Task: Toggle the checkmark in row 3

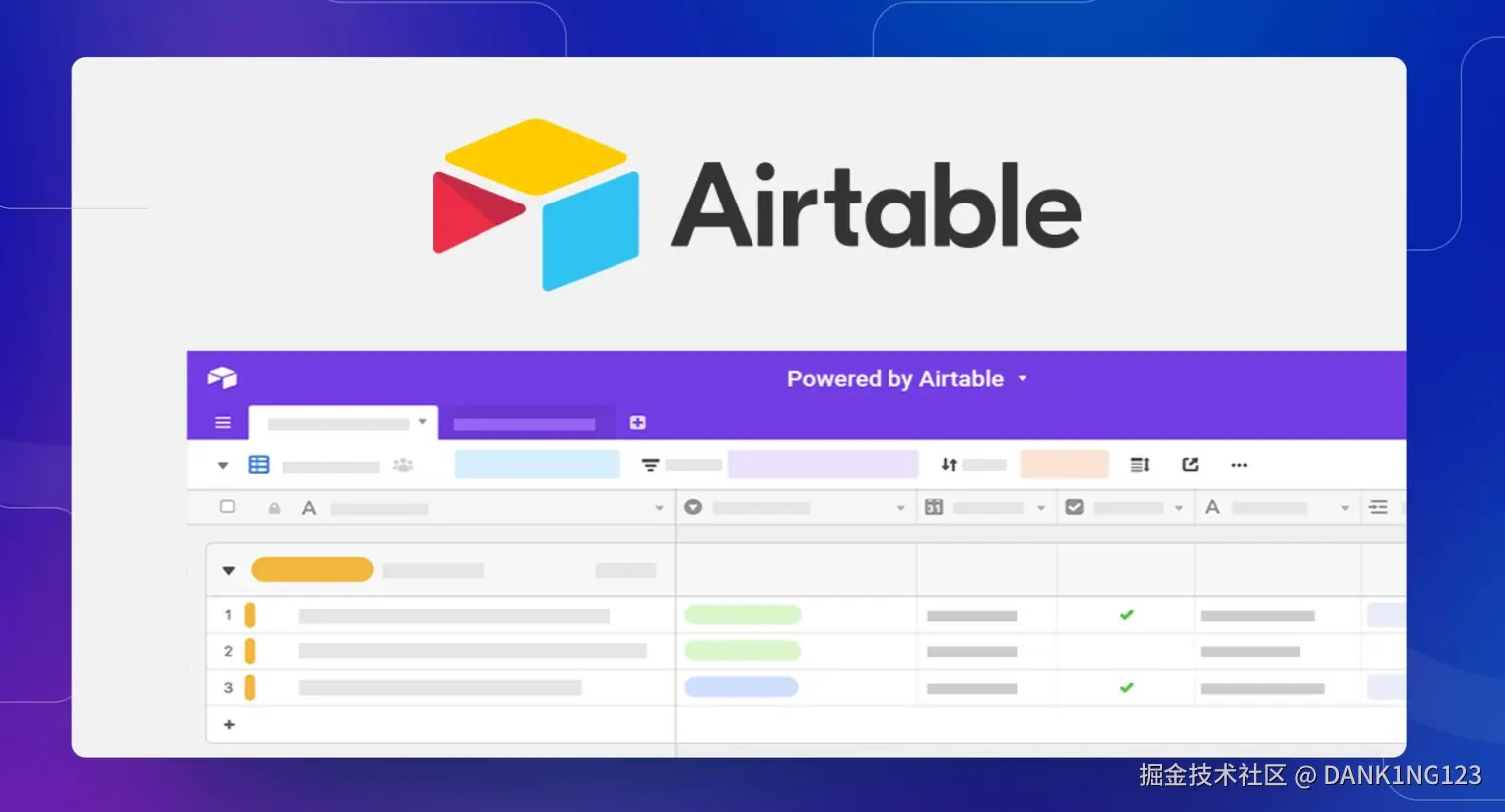Action: coord(1126,687)
